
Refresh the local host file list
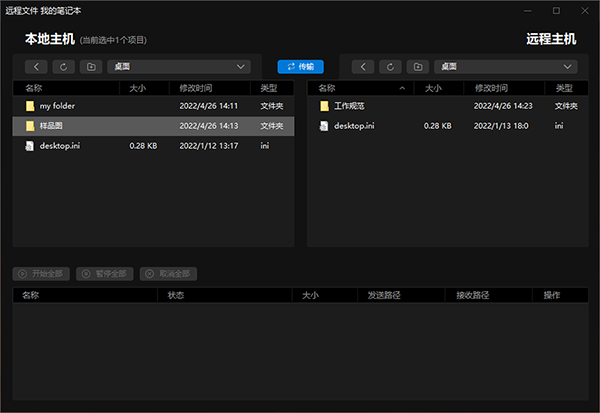[64, 67]
